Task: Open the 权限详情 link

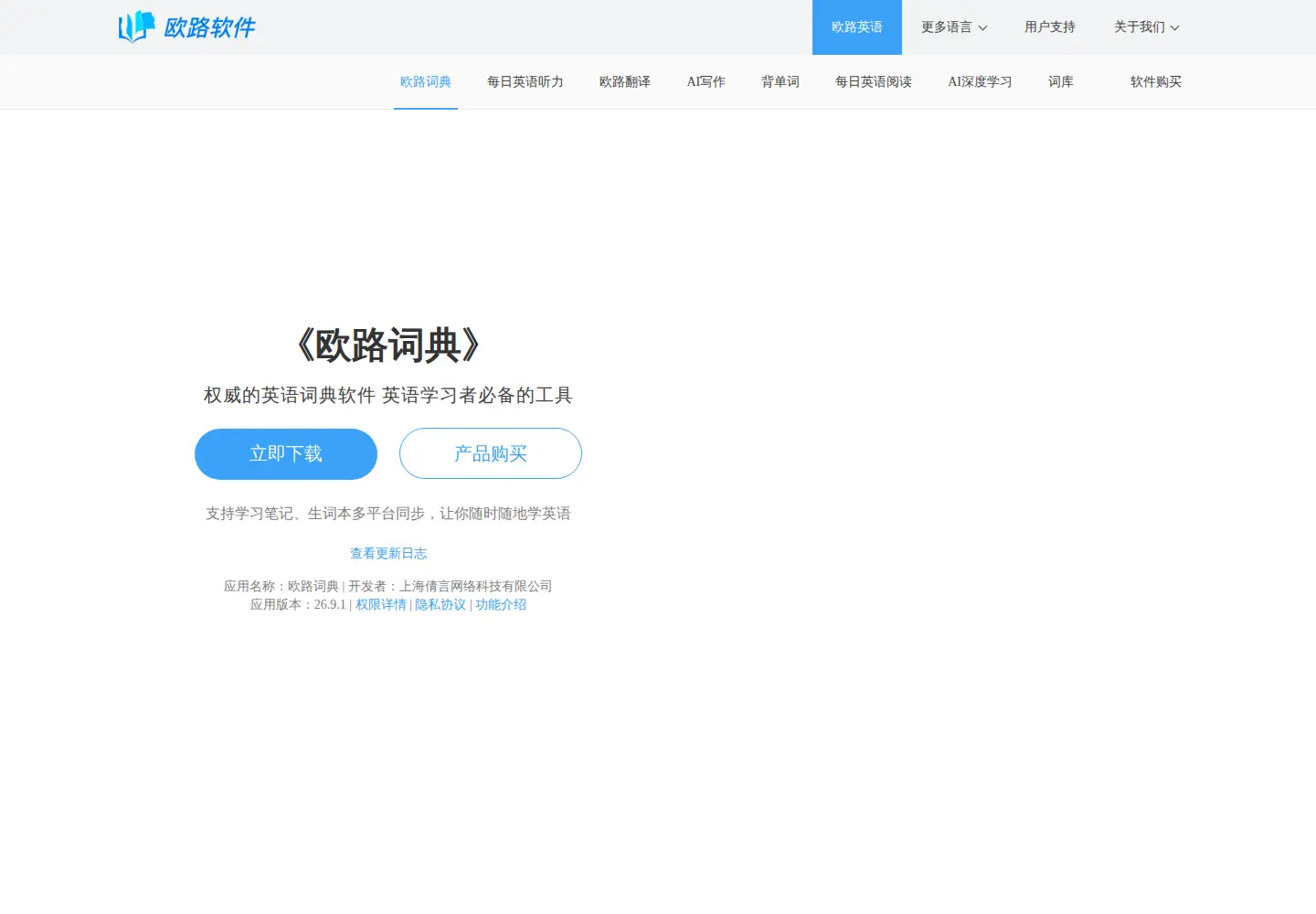Action: coord(381,605)
